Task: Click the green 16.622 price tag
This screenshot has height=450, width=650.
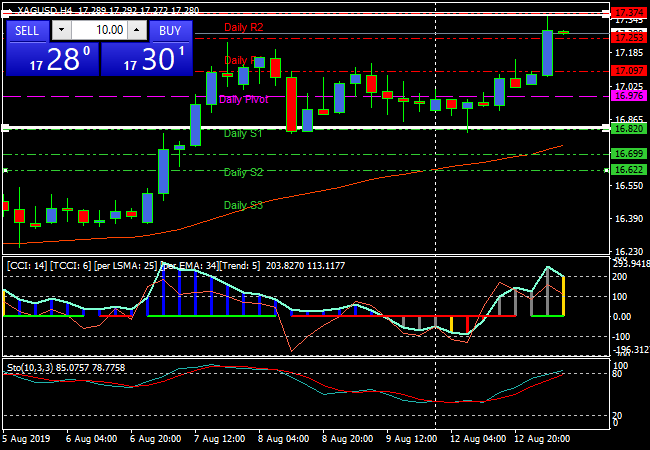Action: (x=629, y=170)
